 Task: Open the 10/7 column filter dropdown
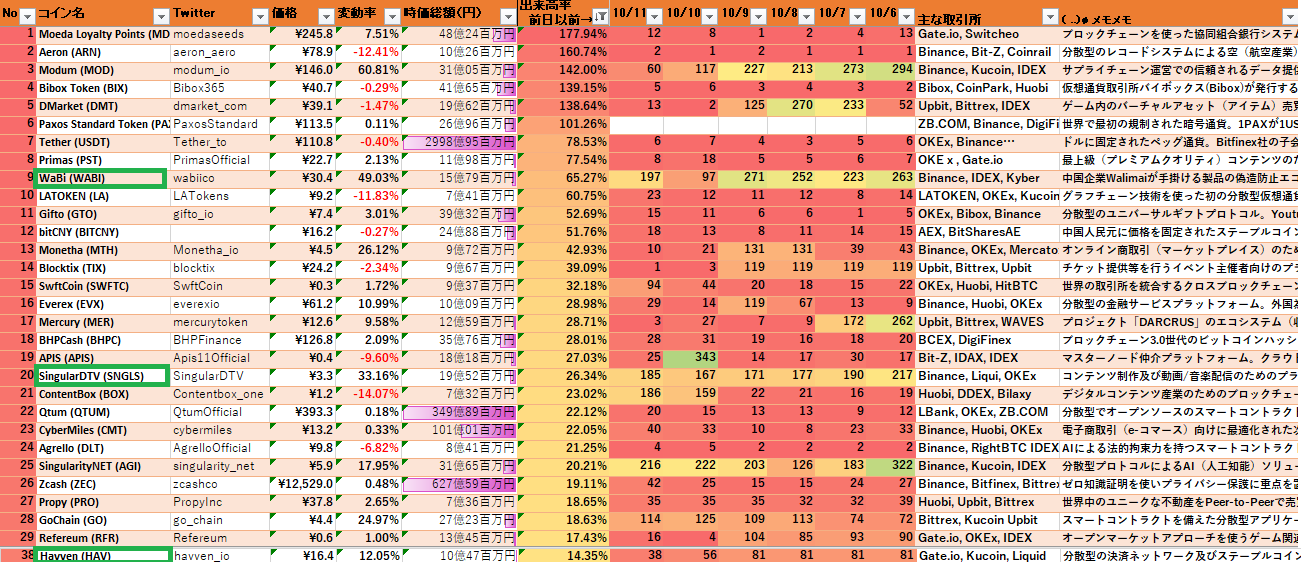[x=858, y=17]
